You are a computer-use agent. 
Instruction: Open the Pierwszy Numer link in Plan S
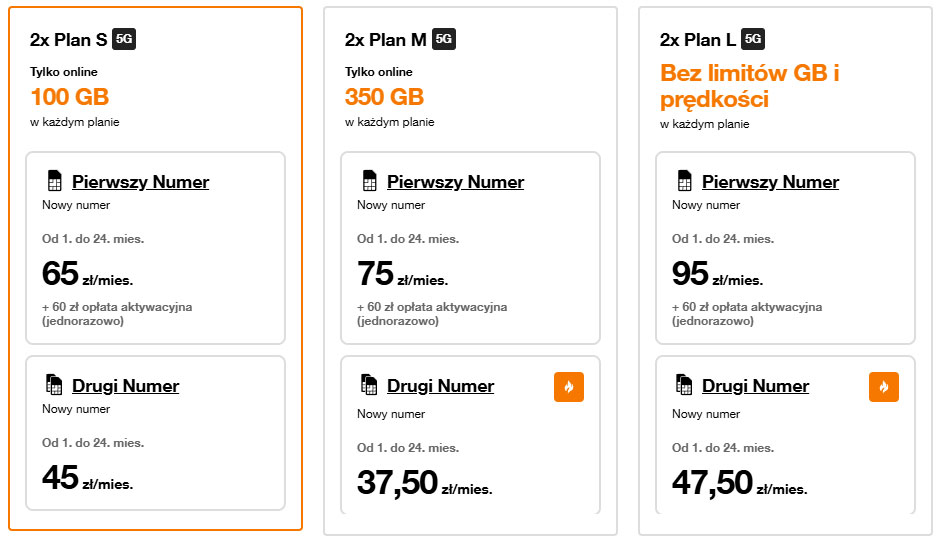140,182
